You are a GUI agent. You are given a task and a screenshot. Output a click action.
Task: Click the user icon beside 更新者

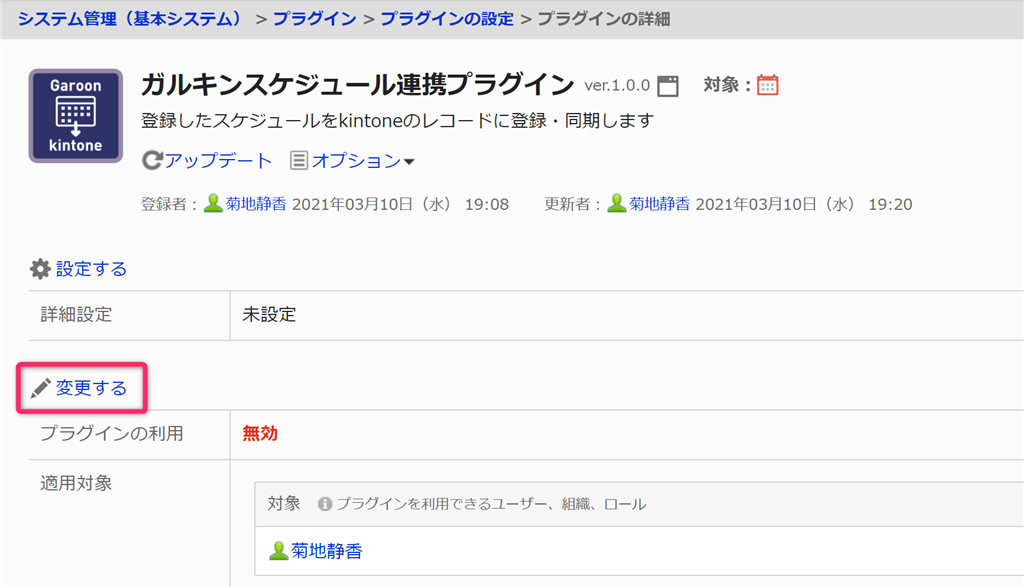616,204
